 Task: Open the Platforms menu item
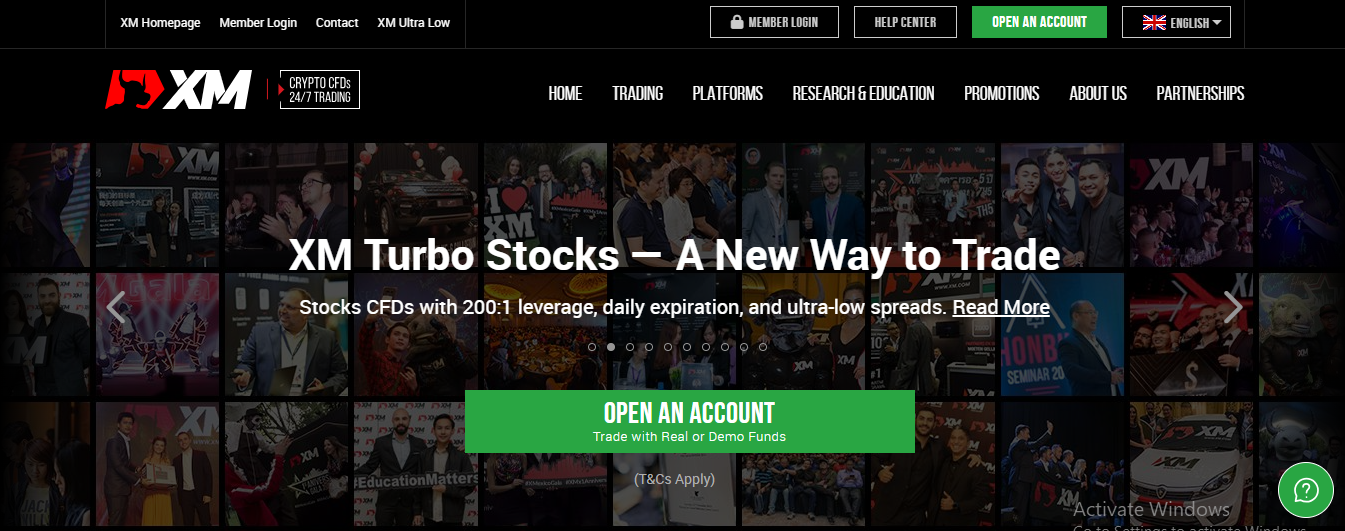click(x=727, y=93)
